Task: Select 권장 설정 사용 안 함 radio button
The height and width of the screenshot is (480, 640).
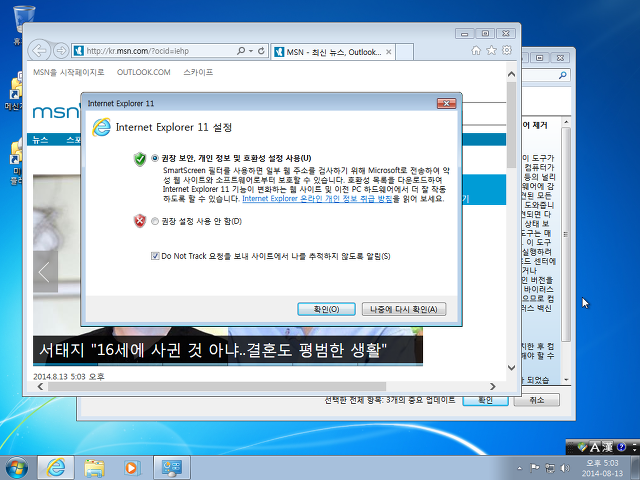Action: click(x=155, y=221)
